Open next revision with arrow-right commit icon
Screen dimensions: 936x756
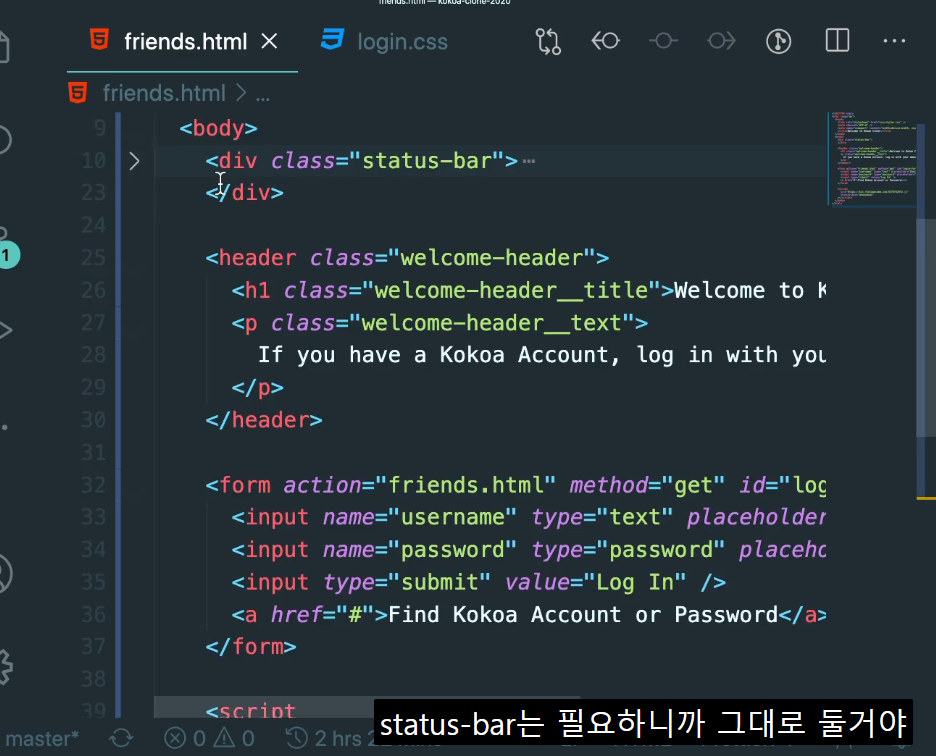[x=721, y=41]
